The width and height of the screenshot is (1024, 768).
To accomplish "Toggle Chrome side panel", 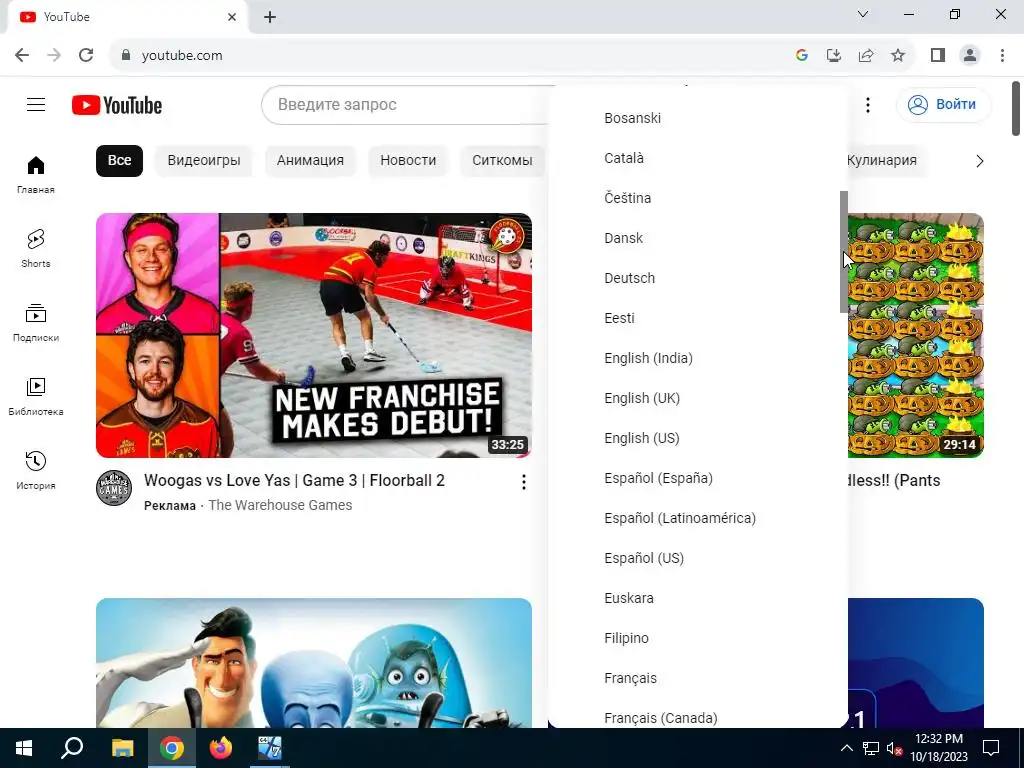I will (938, 56).
